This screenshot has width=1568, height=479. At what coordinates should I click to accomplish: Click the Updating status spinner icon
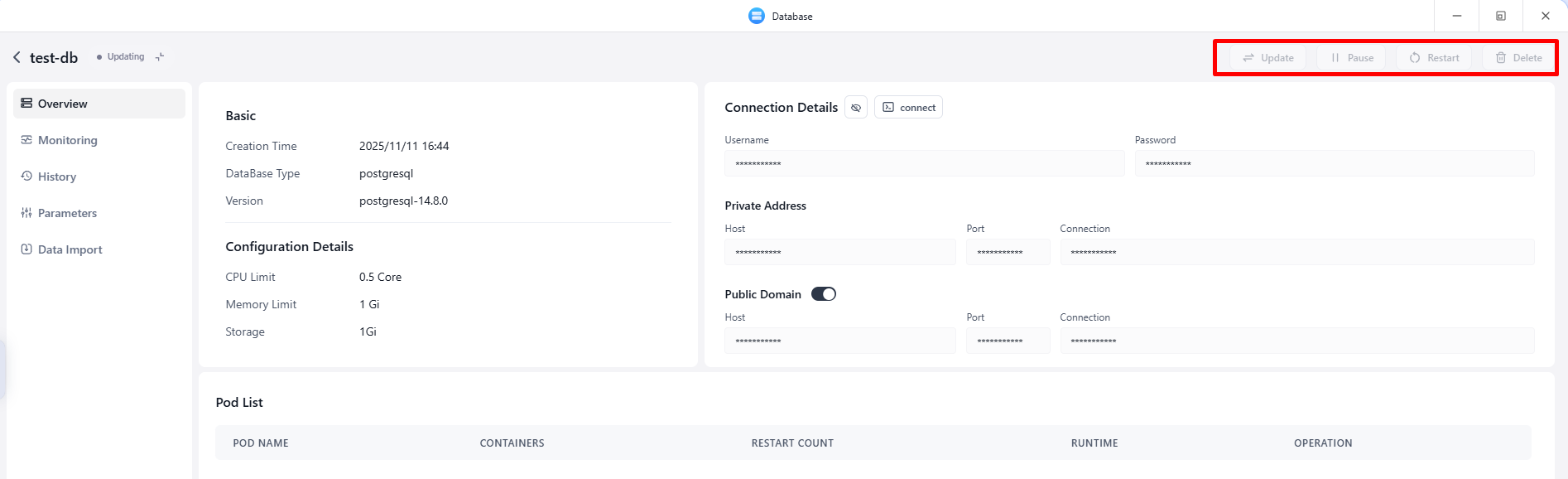pyautogui.click(x=160, y=56)
